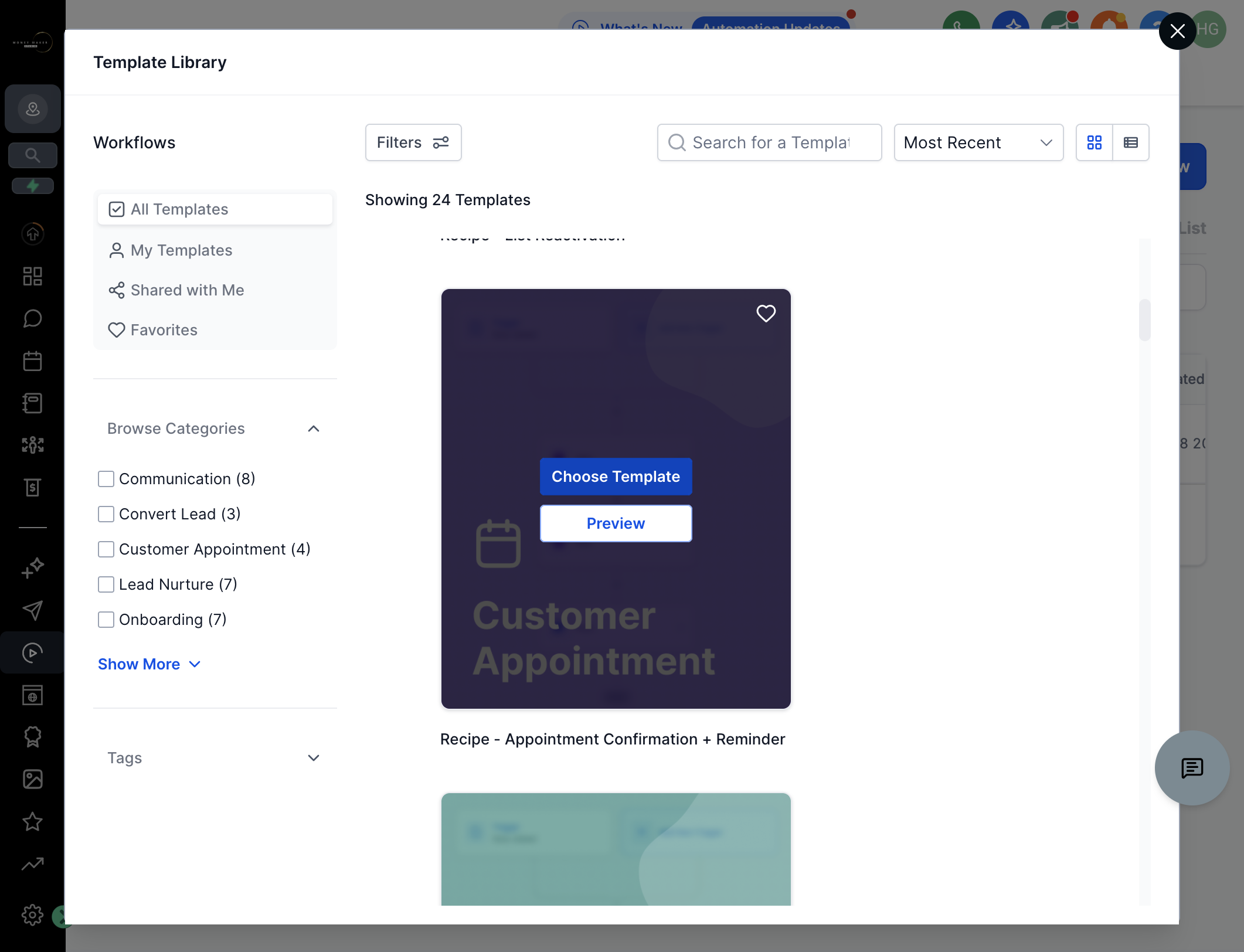
Task: Check the Communication (8) category
Action: 106,479
